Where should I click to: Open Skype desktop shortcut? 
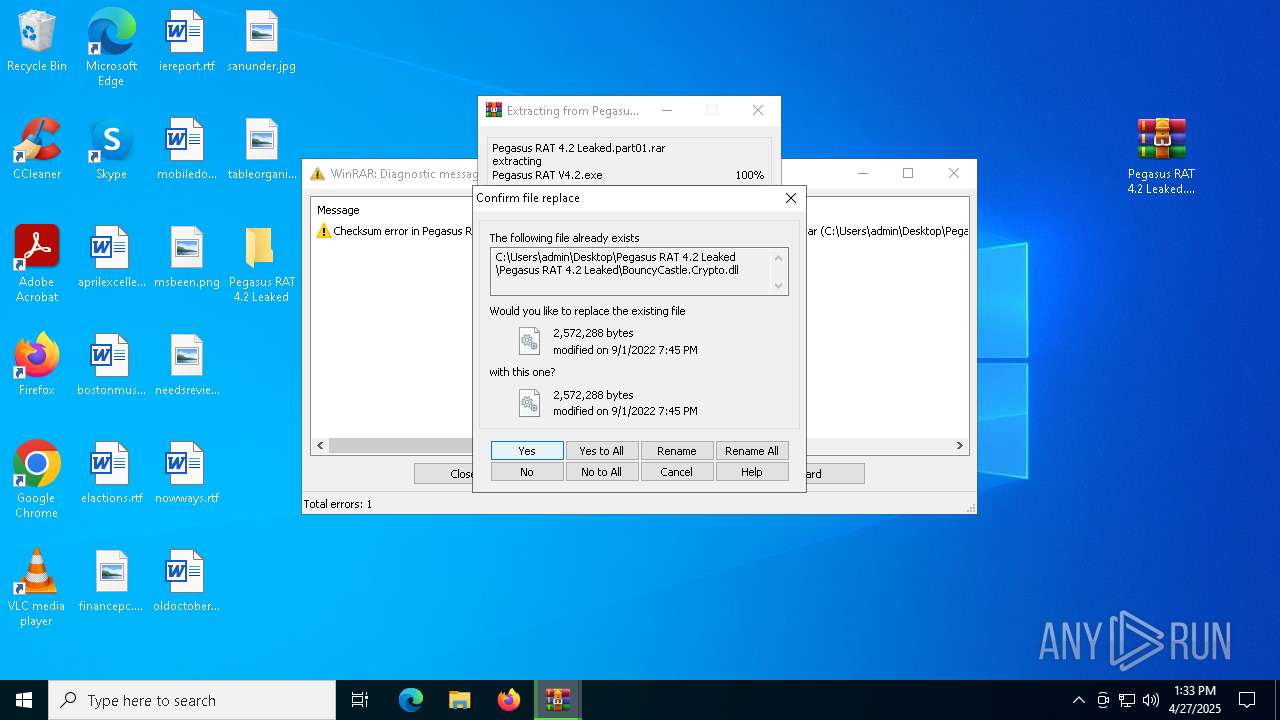(111, 149)
